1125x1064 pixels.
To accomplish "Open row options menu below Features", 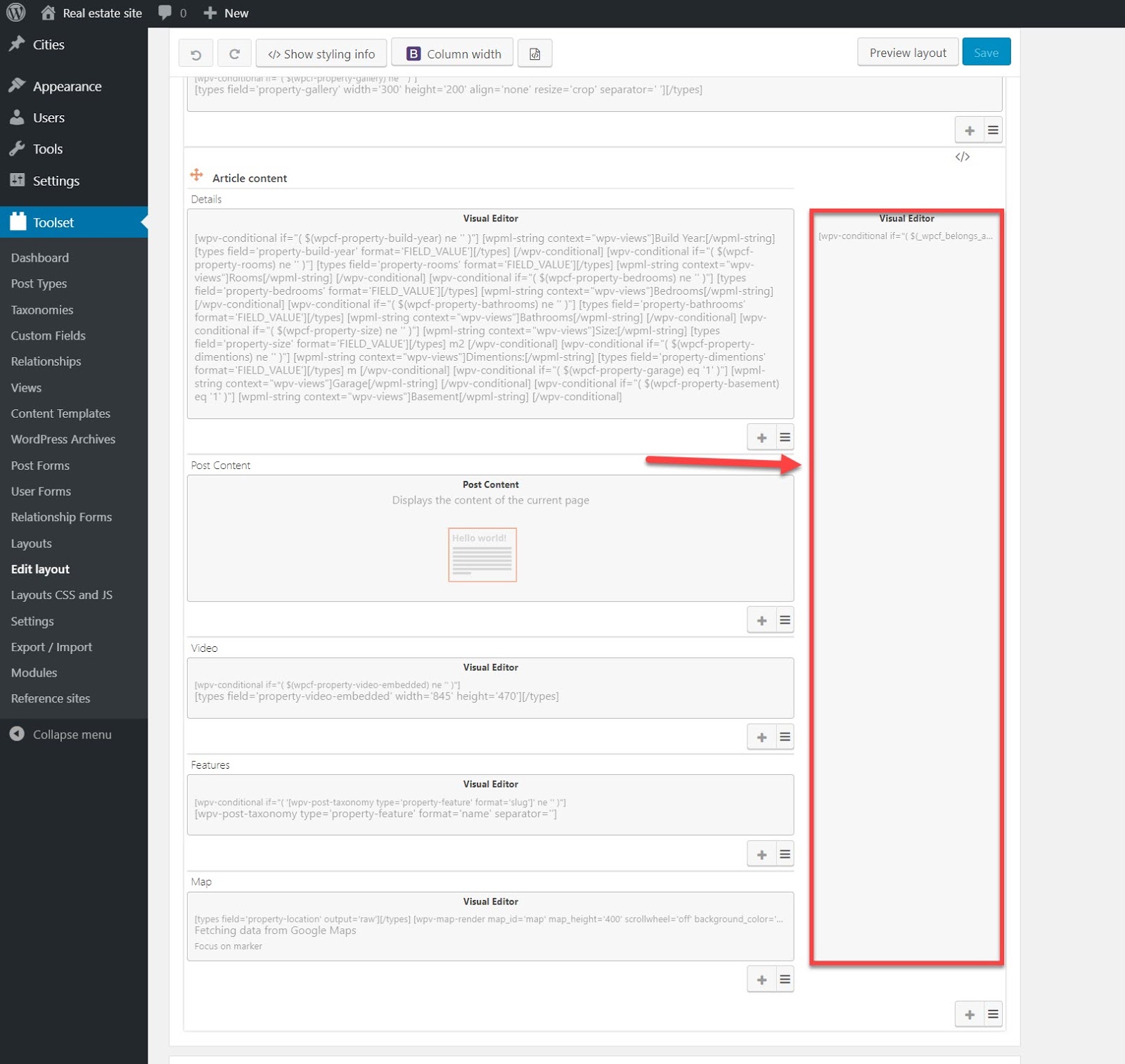I will pyautogui.click(x=785, y=854).
